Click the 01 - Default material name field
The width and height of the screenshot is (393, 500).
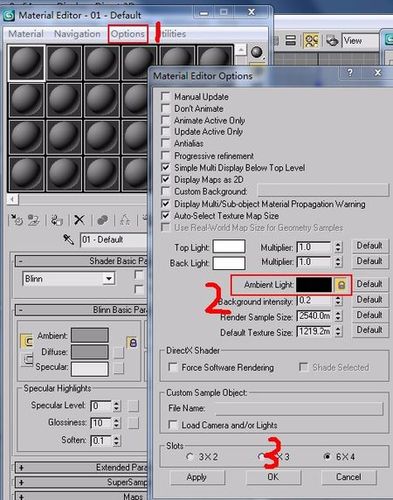click(x=113, y=240)
